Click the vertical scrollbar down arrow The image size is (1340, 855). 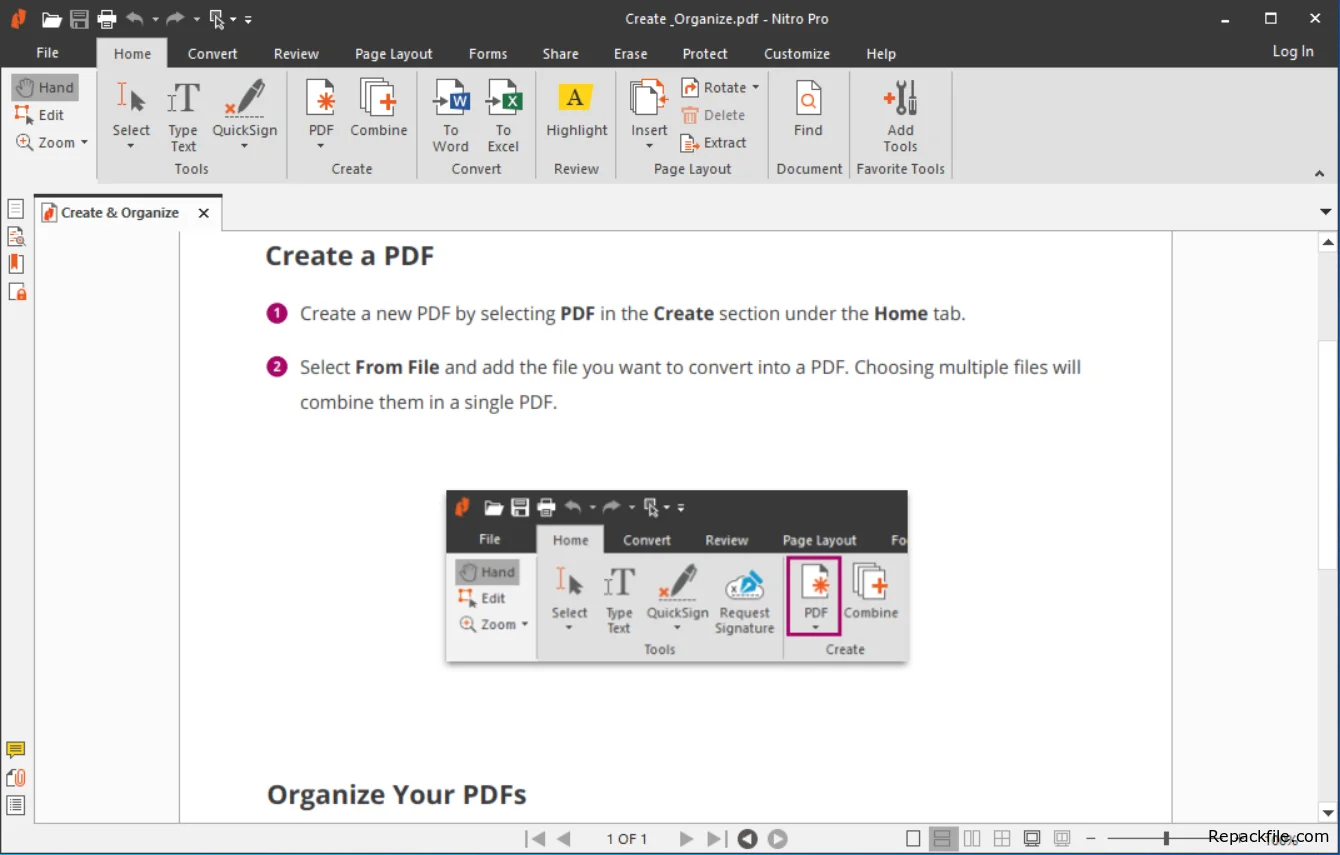1328,813
